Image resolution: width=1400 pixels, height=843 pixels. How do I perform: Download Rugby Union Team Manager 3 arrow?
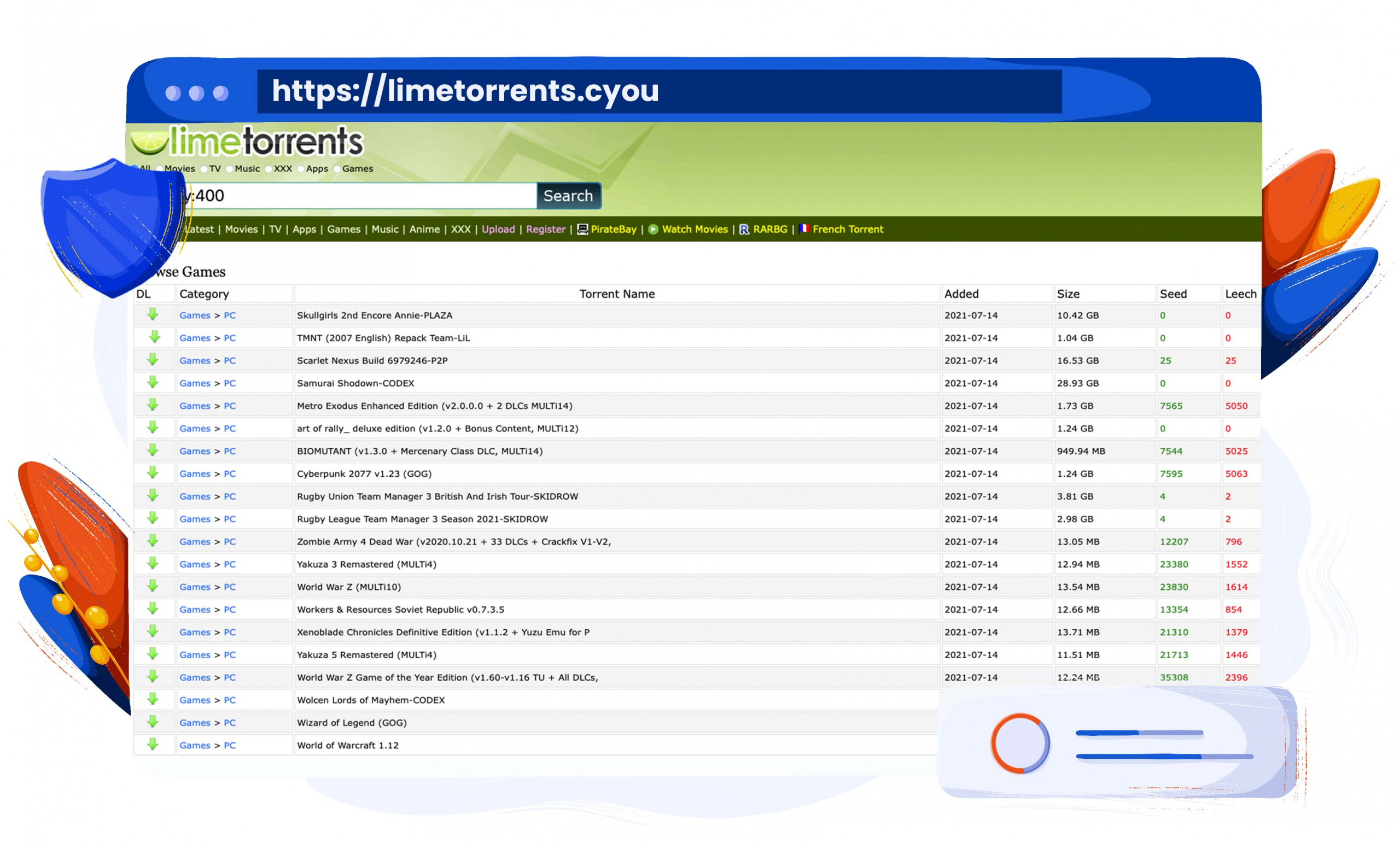(152, 495)
